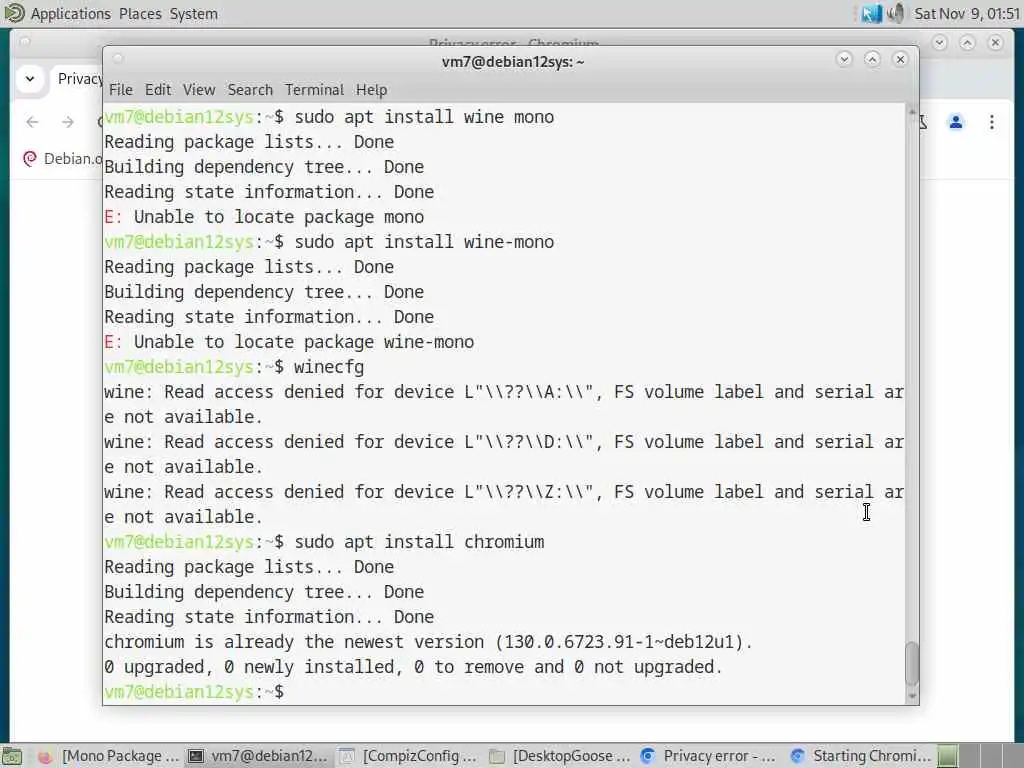Image resolution: width=1024 pixels, height=768 pixels.
Task: Select the Privacy error tab in Chromium
Action: (x=78, y=79)
